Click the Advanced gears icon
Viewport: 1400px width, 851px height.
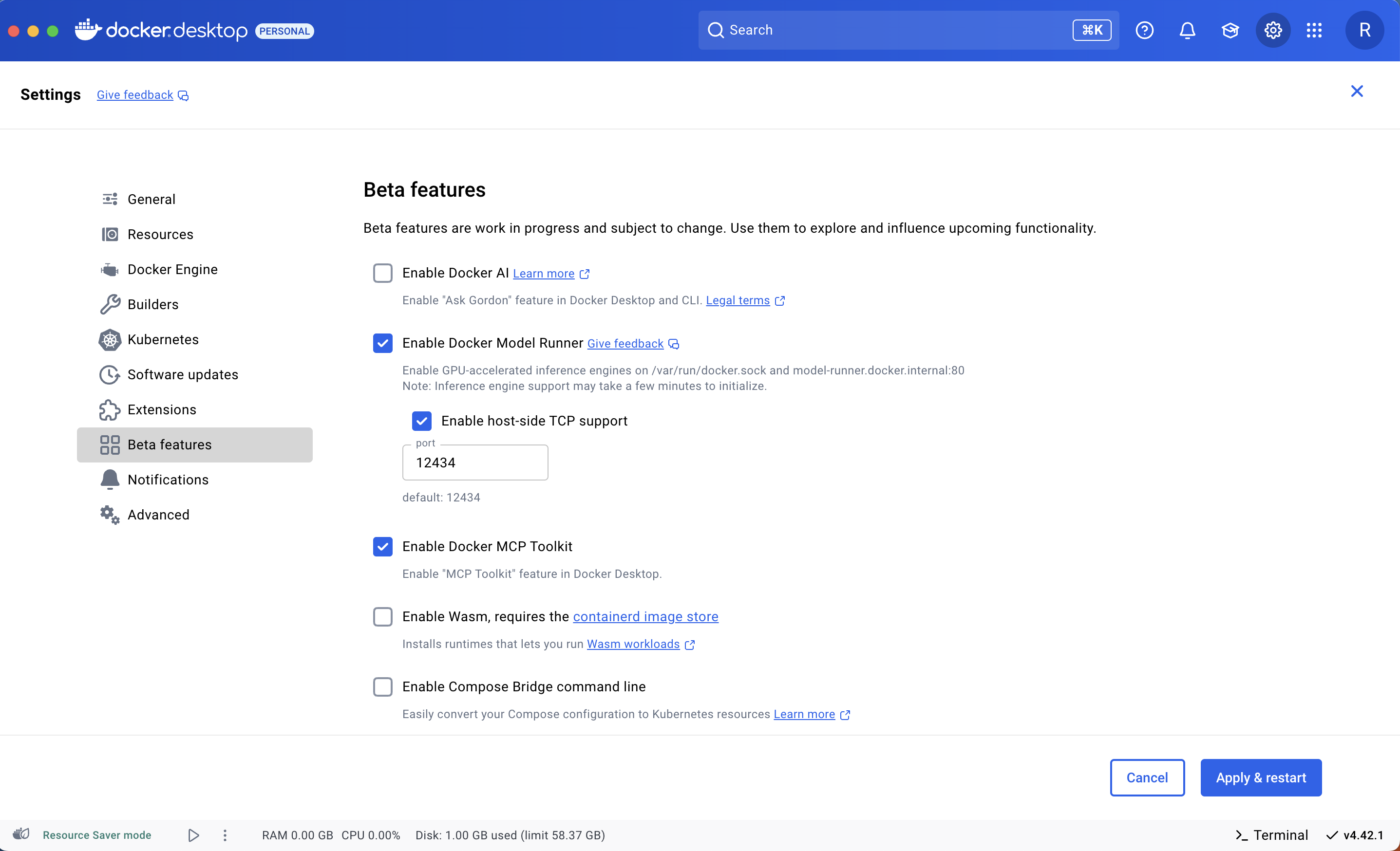tap(110, 515)
